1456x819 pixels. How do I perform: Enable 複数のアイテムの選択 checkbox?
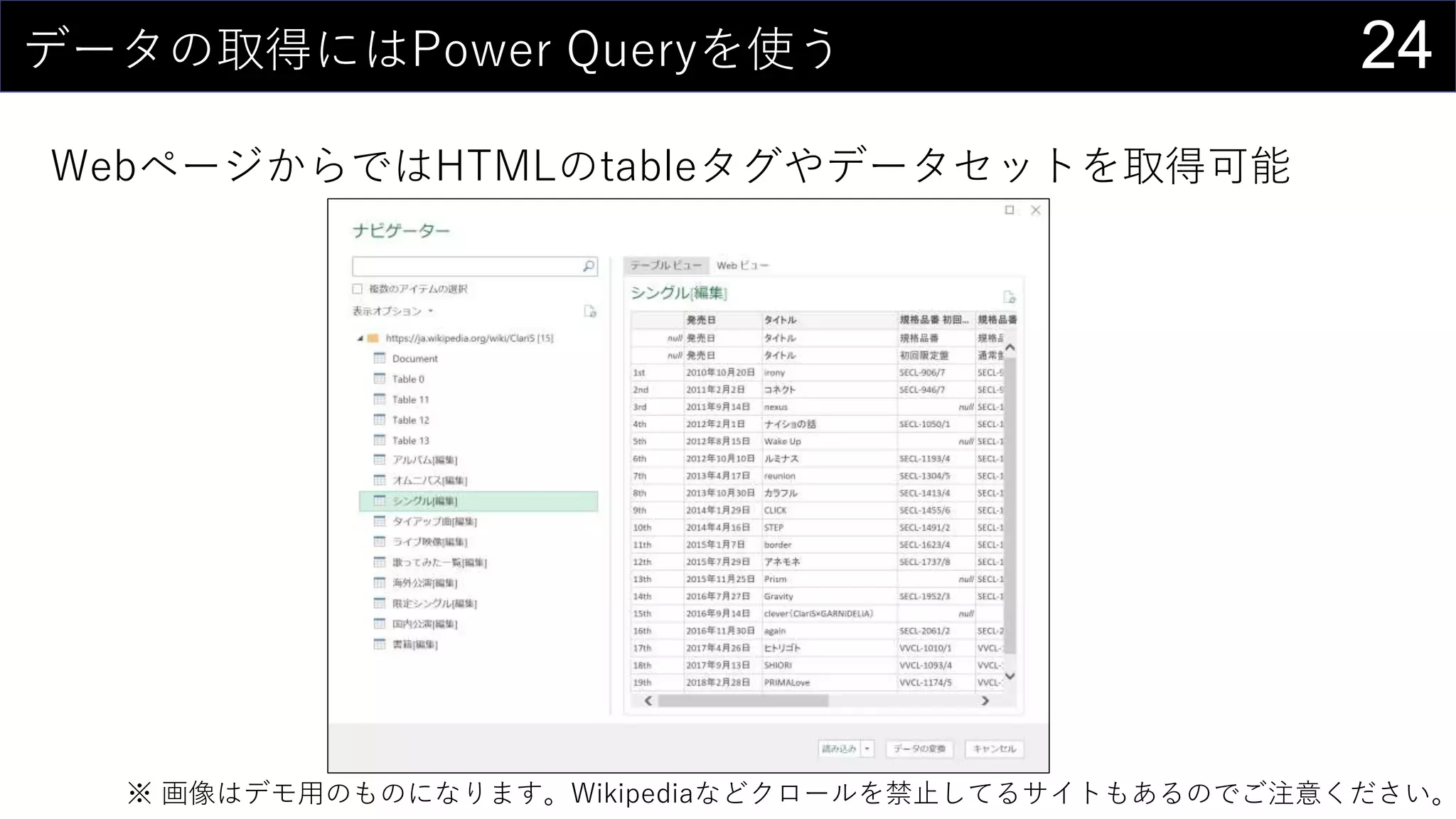point(358,289)
